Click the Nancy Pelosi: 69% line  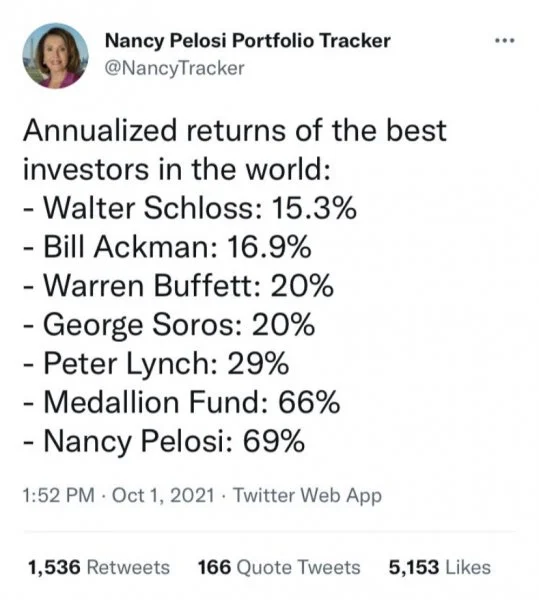[164, 441]
